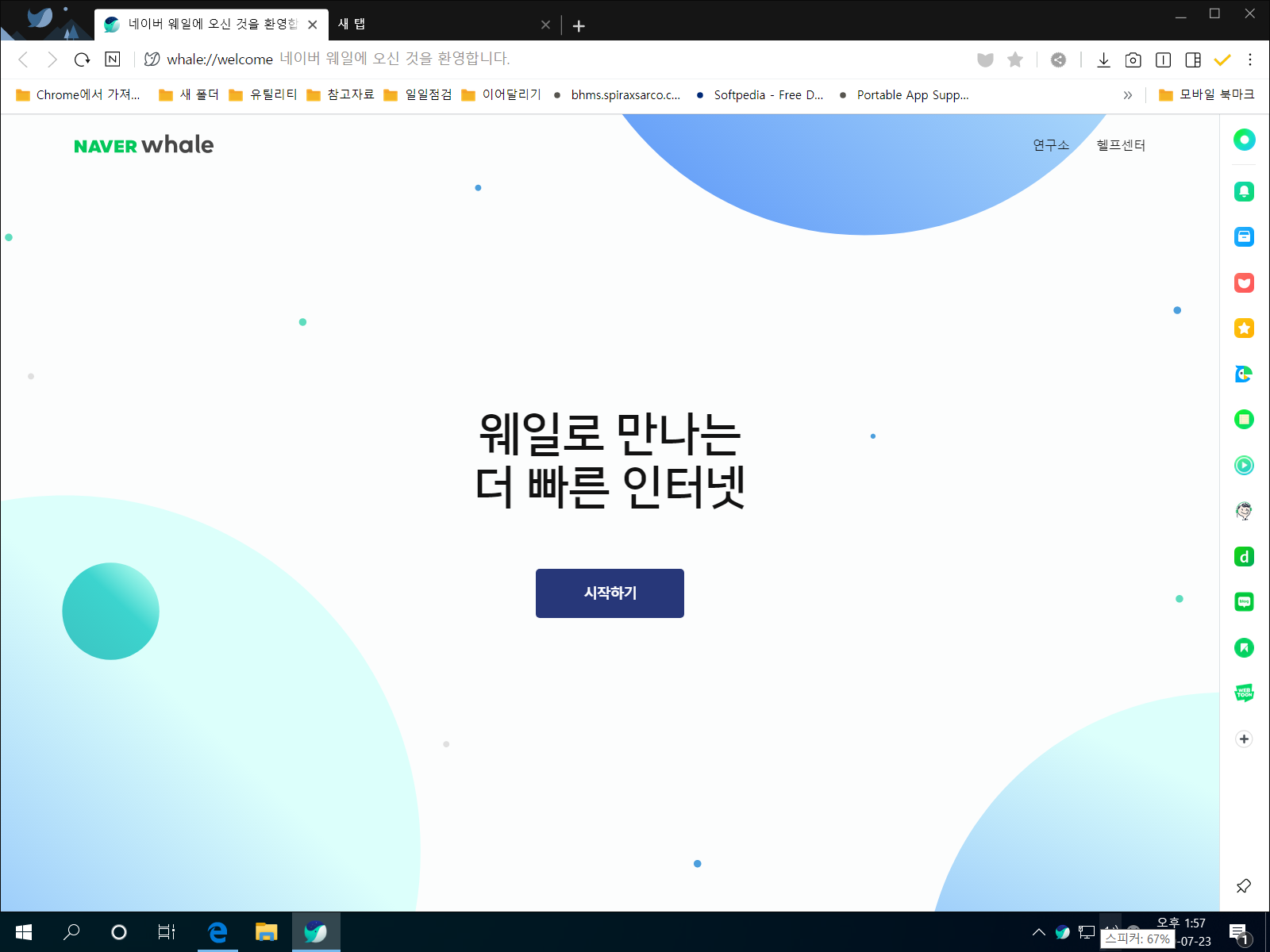Open the 연구소 link

click(x=1051, y=145)
